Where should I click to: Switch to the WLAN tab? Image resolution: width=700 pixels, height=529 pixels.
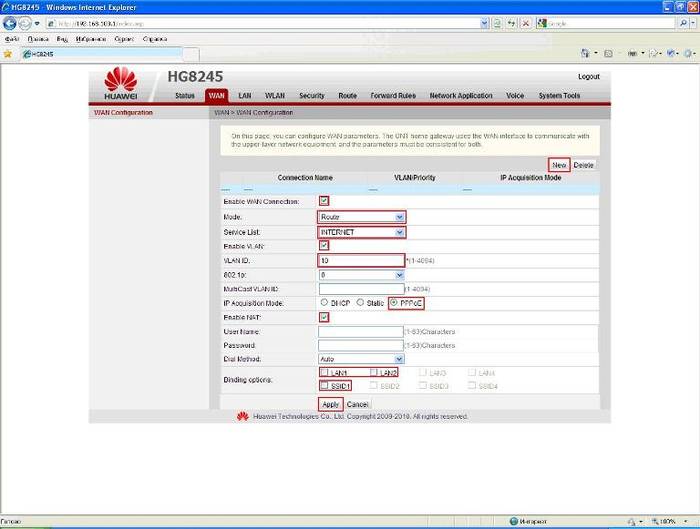point(275,96)
